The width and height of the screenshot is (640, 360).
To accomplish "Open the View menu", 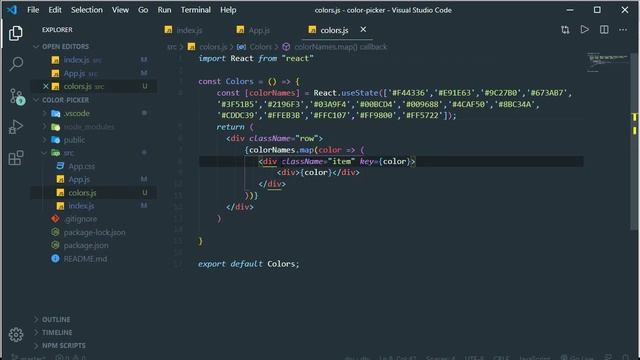I will pos(120,10).
